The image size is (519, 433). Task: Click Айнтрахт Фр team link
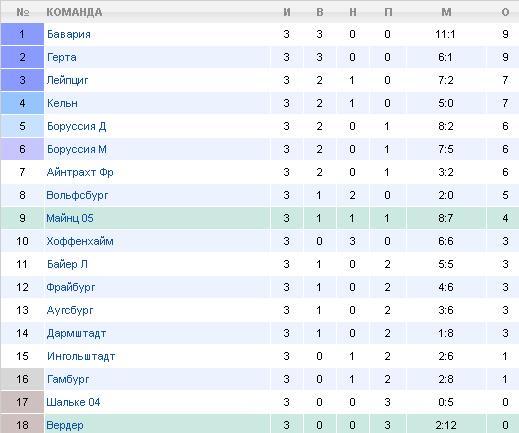click(x=80, y=172)
